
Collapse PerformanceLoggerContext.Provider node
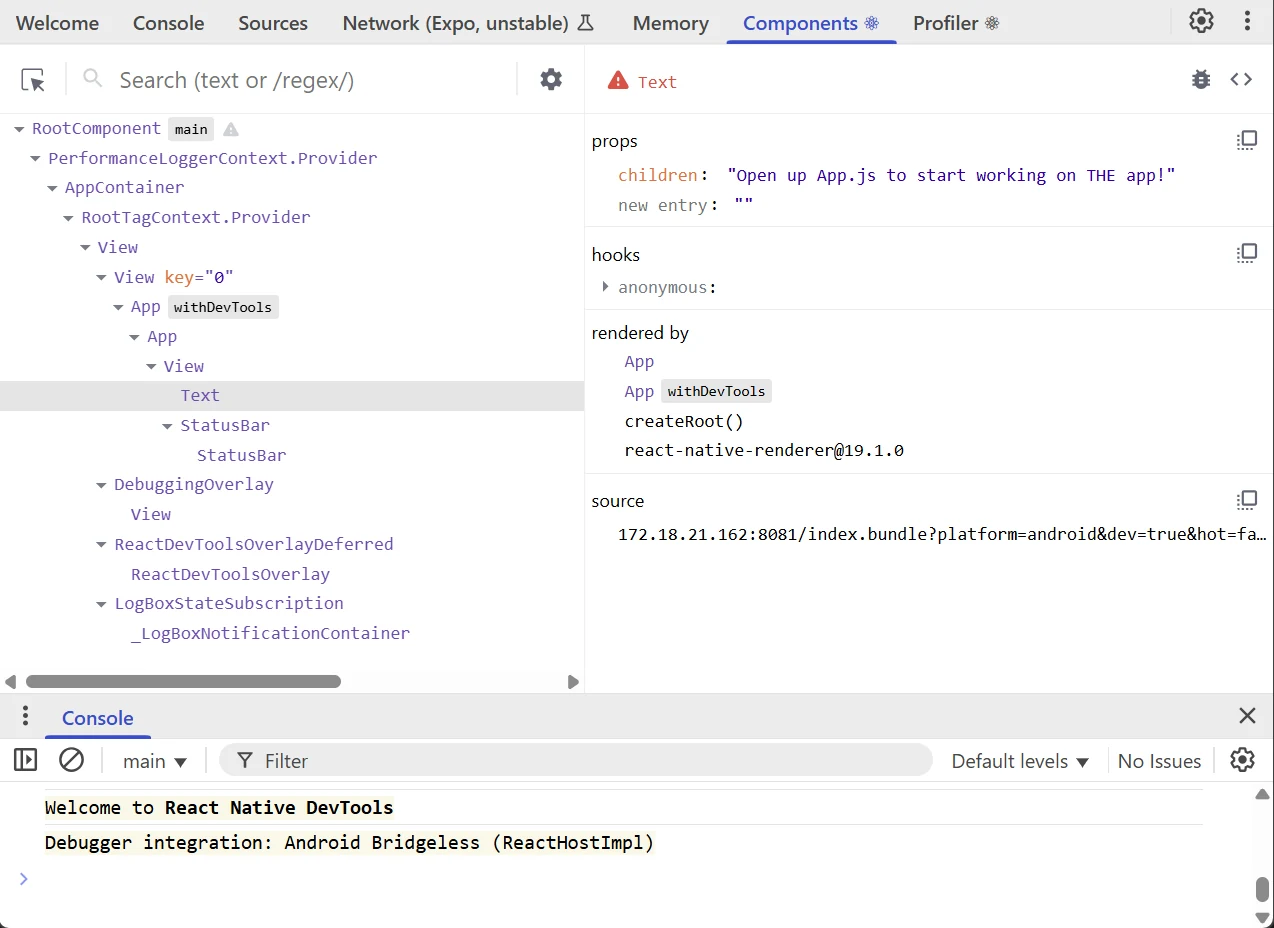tap(35, 158)
